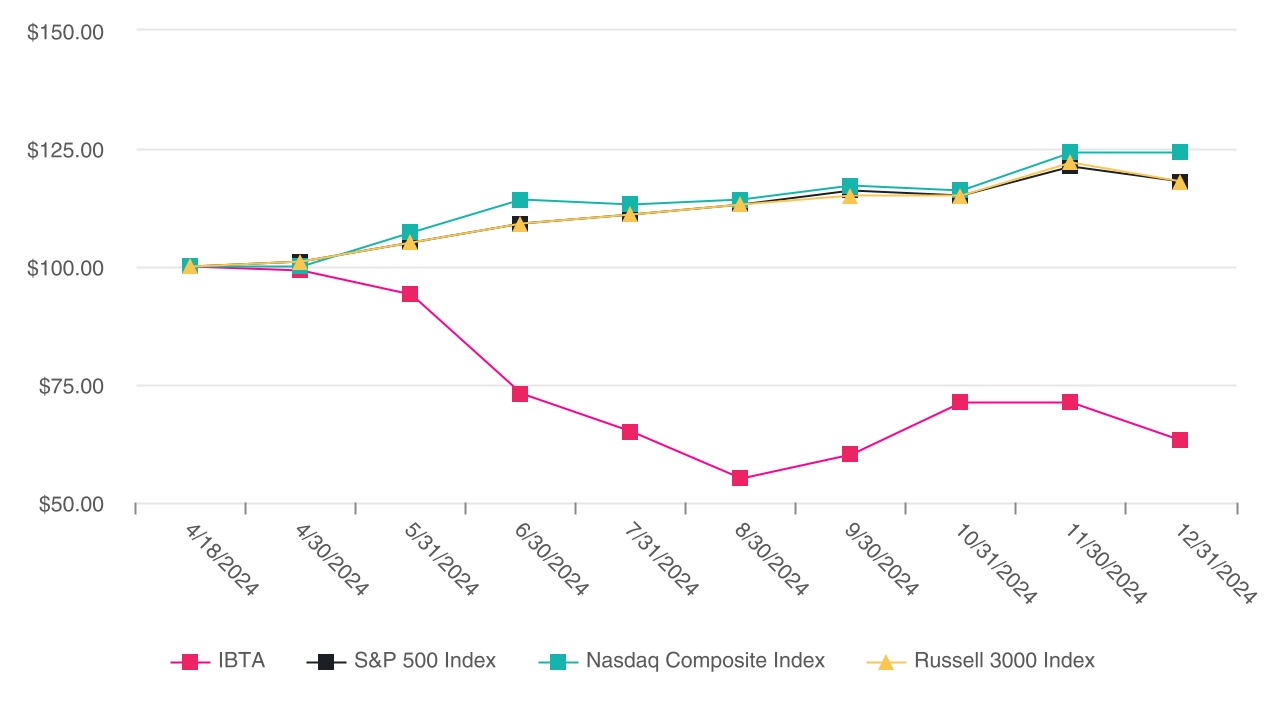The width and height of the screenshot is (1266, 710).
Task: Click IBTA data point at 6/30/2024
Action: point(520,394)
